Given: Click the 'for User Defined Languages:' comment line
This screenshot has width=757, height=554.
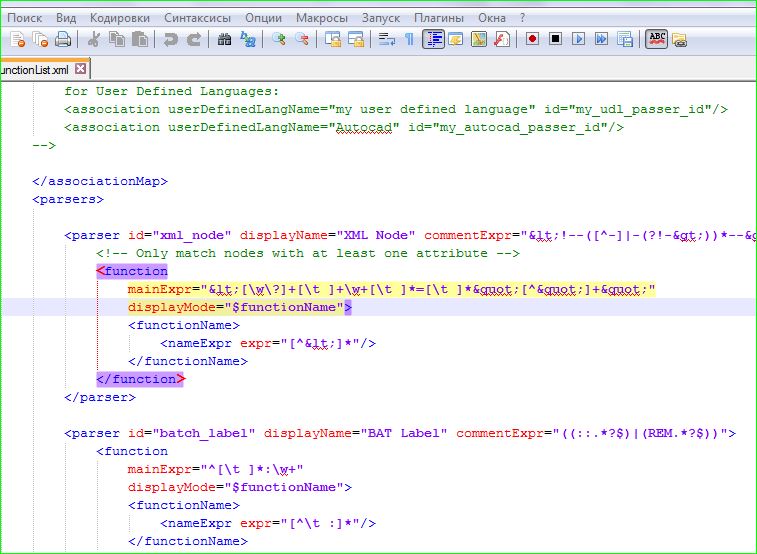Looking at the screenshot, I should tap(171, 91).
